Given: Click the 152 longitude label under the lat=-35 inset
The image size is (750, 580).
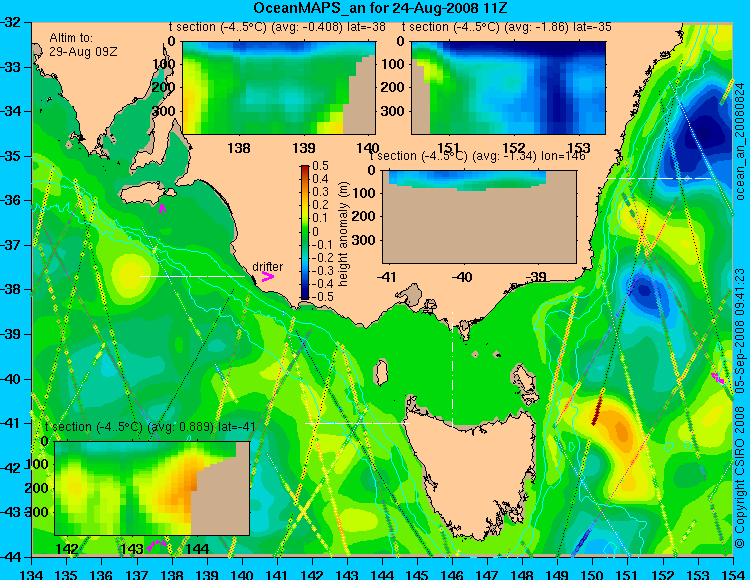Looking at the screenshot, I should tap(514, 147).
